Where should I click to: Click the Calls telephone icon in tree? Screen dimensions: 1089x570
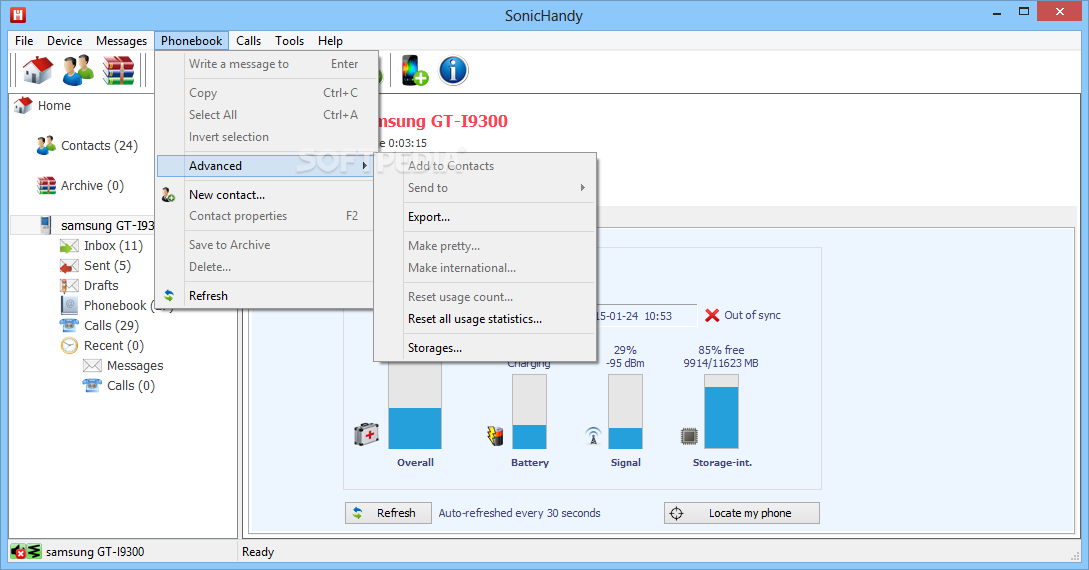pyautogui.click(x=69, y=326)
